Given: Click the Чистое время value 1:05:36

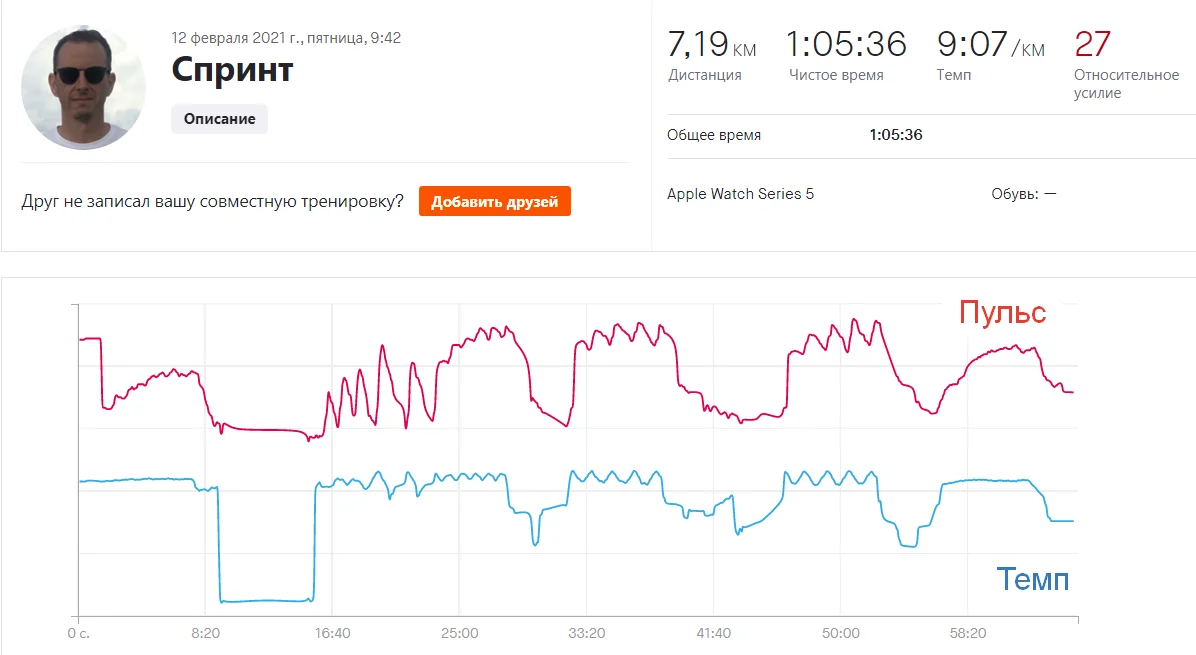Looking at the screenshot, I should tap(846, 45).
